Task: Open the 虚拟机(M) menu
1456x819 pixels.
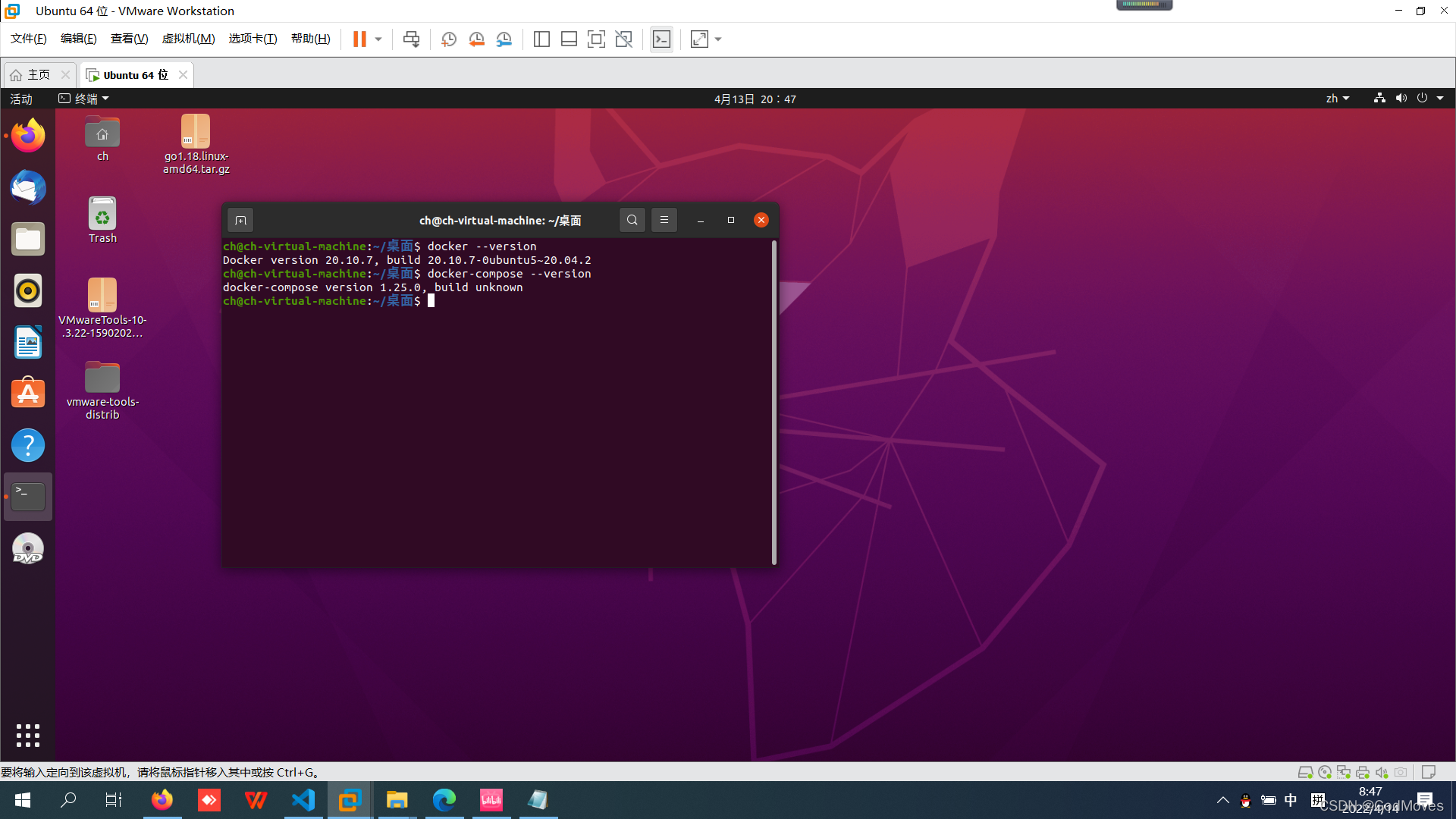Action: pos(188,39)
